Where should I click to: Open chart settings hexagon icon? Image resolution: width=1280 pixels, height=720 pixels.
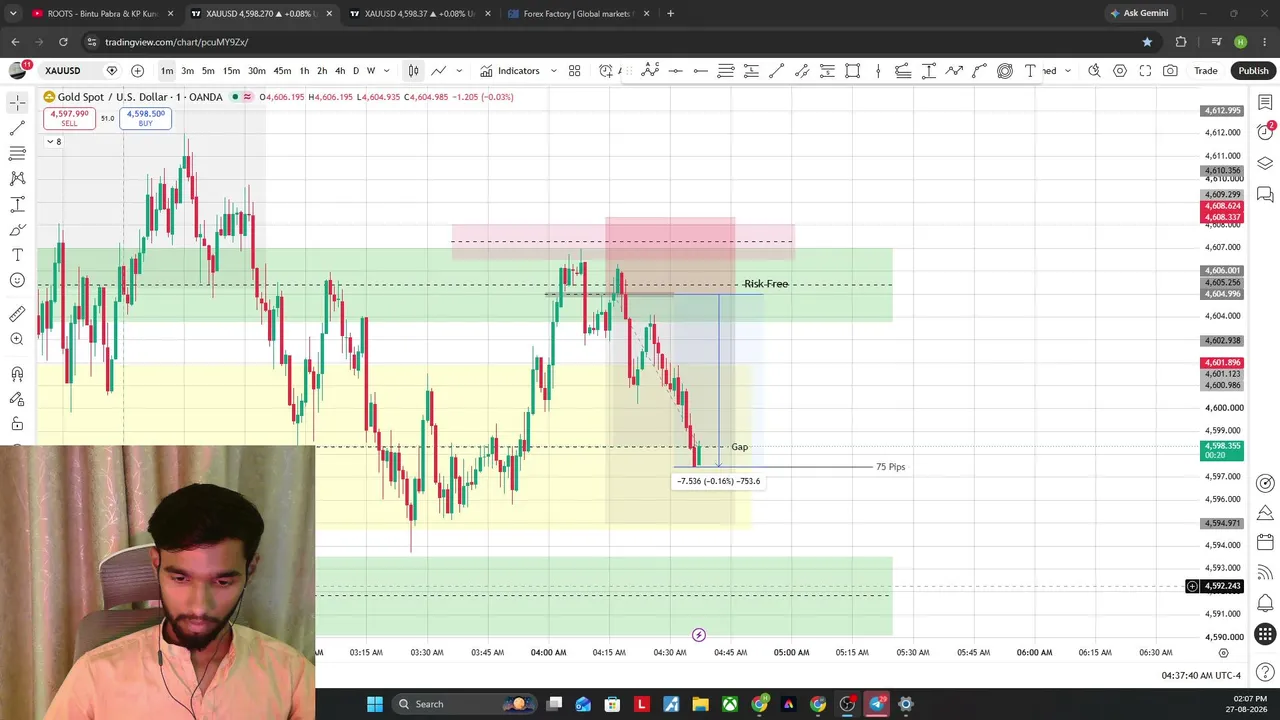(x=1120, y=71)
